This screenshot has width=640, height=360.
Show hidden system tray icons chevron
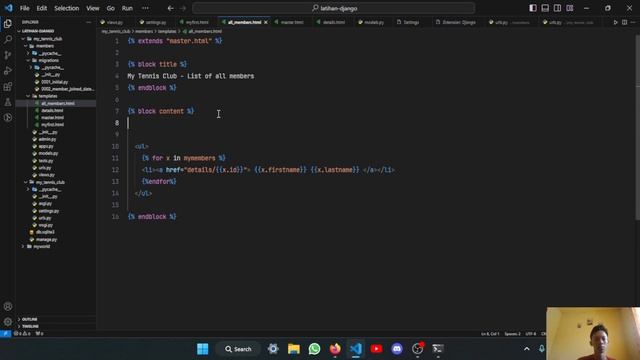coord(527,349)
